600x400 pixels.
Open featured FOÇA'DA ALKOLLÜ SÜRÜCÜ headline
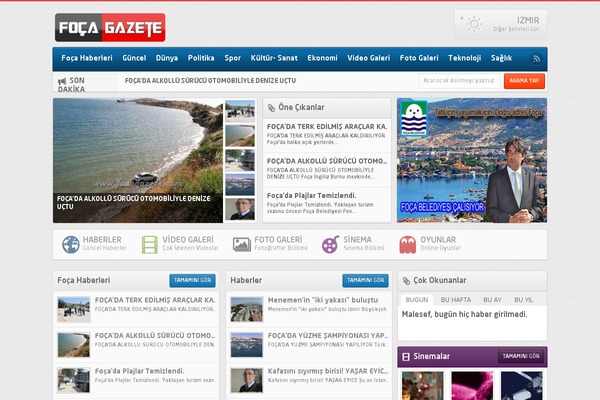(x=327, y=161)
